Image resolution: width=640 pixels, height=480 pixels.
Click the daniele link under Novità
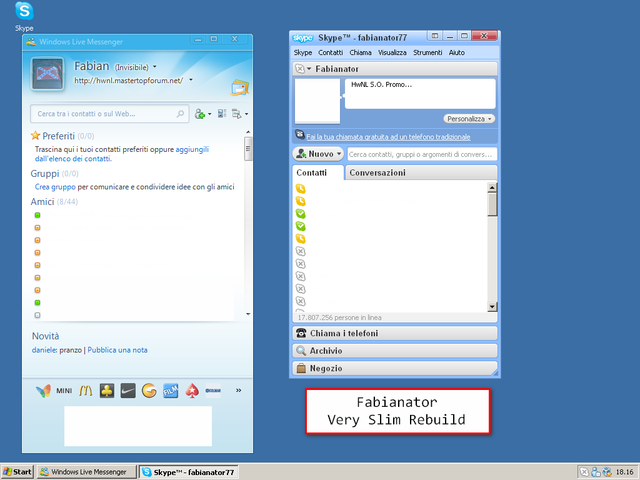click(44, 350)
